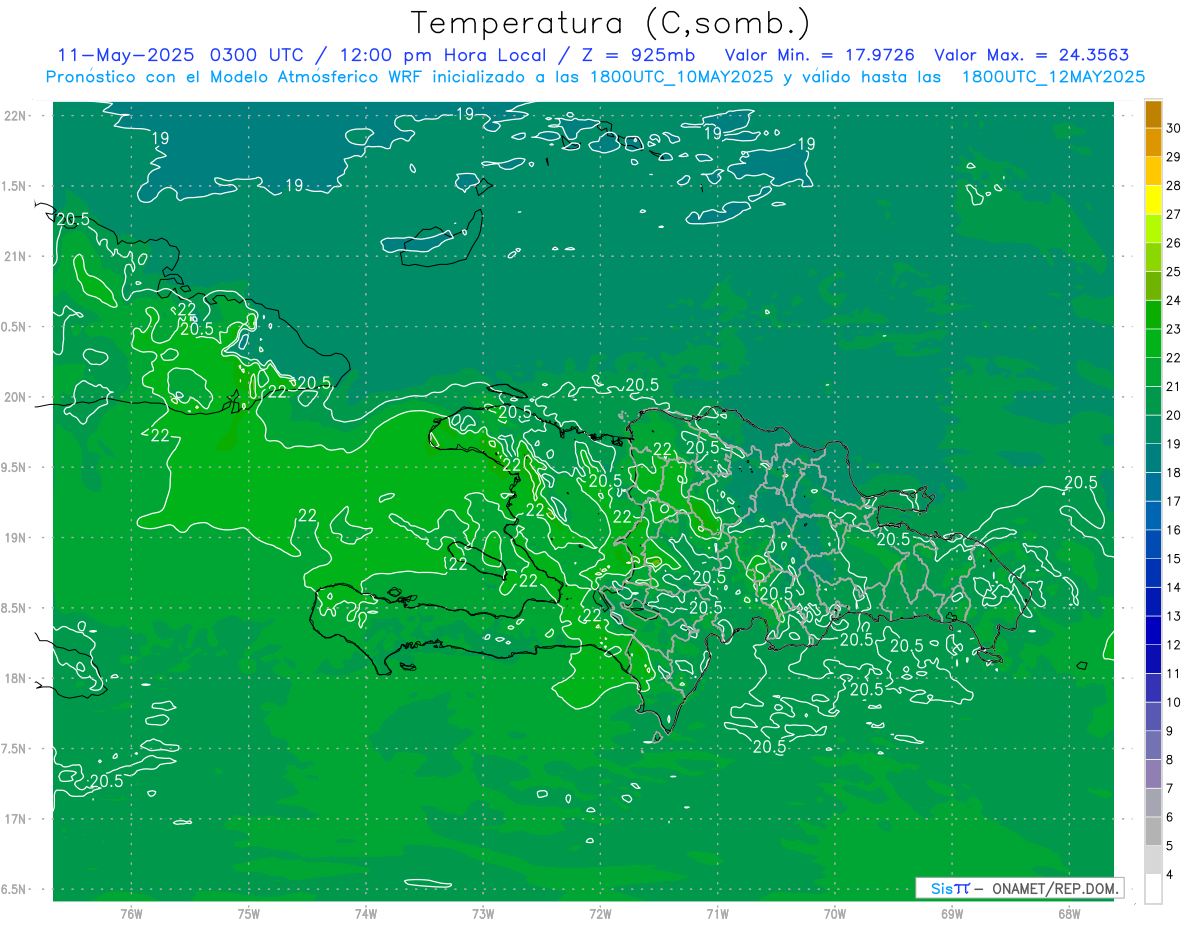
Task: Click longitude axis label '68W'
Action: click(x=1069, y=914)
